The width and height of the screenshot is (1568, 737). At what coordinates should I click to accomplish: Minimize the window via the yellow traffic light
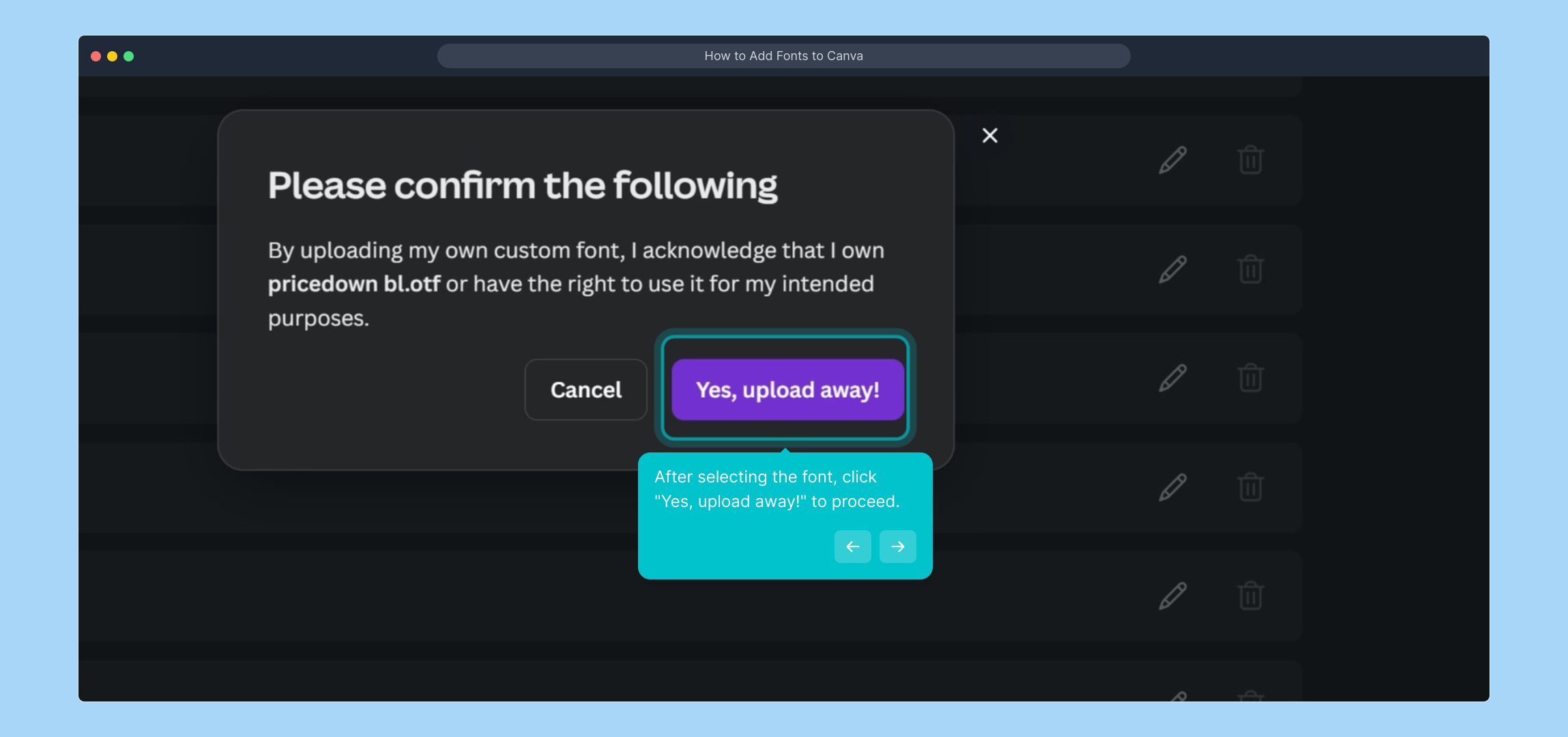(112, 56)
